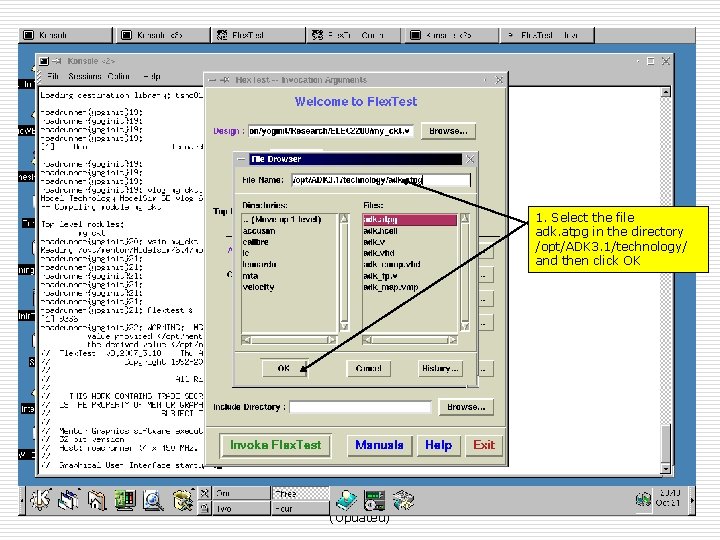Click the right panel-hide arrow
The width and height of the screenshot is (720, 540).
point(692,501)
